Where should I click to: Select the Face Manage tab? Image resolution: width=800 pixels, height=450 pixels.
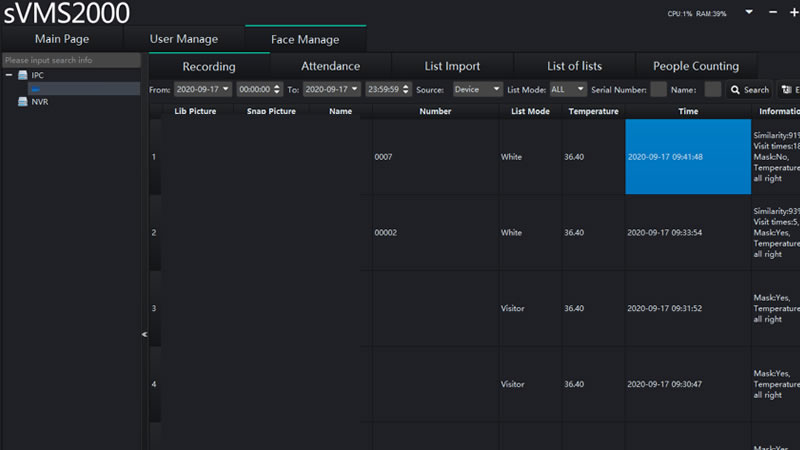pyautogui.click(x=305, y=39)
